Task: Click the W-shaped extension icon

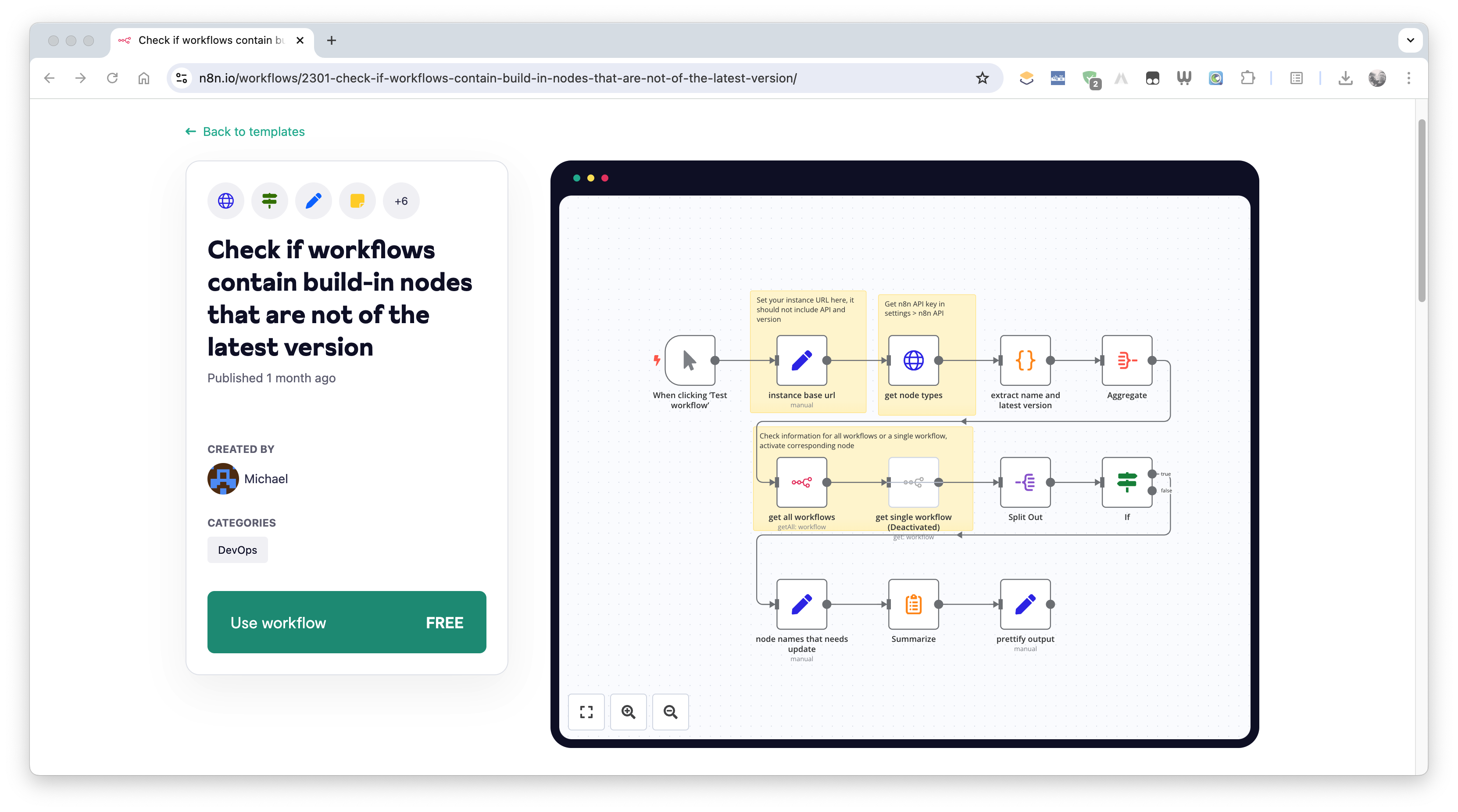Action: point(1184,78)
